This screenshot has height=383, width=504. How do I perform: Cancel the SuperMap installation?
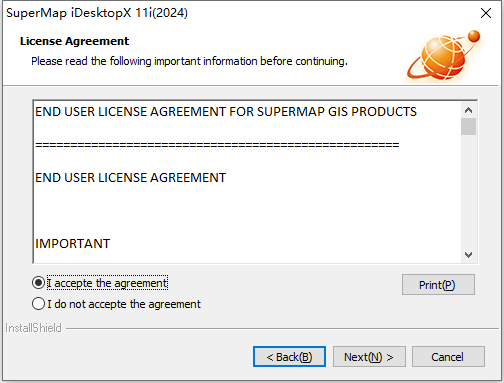pyautogui.click(x=448, y=357)
